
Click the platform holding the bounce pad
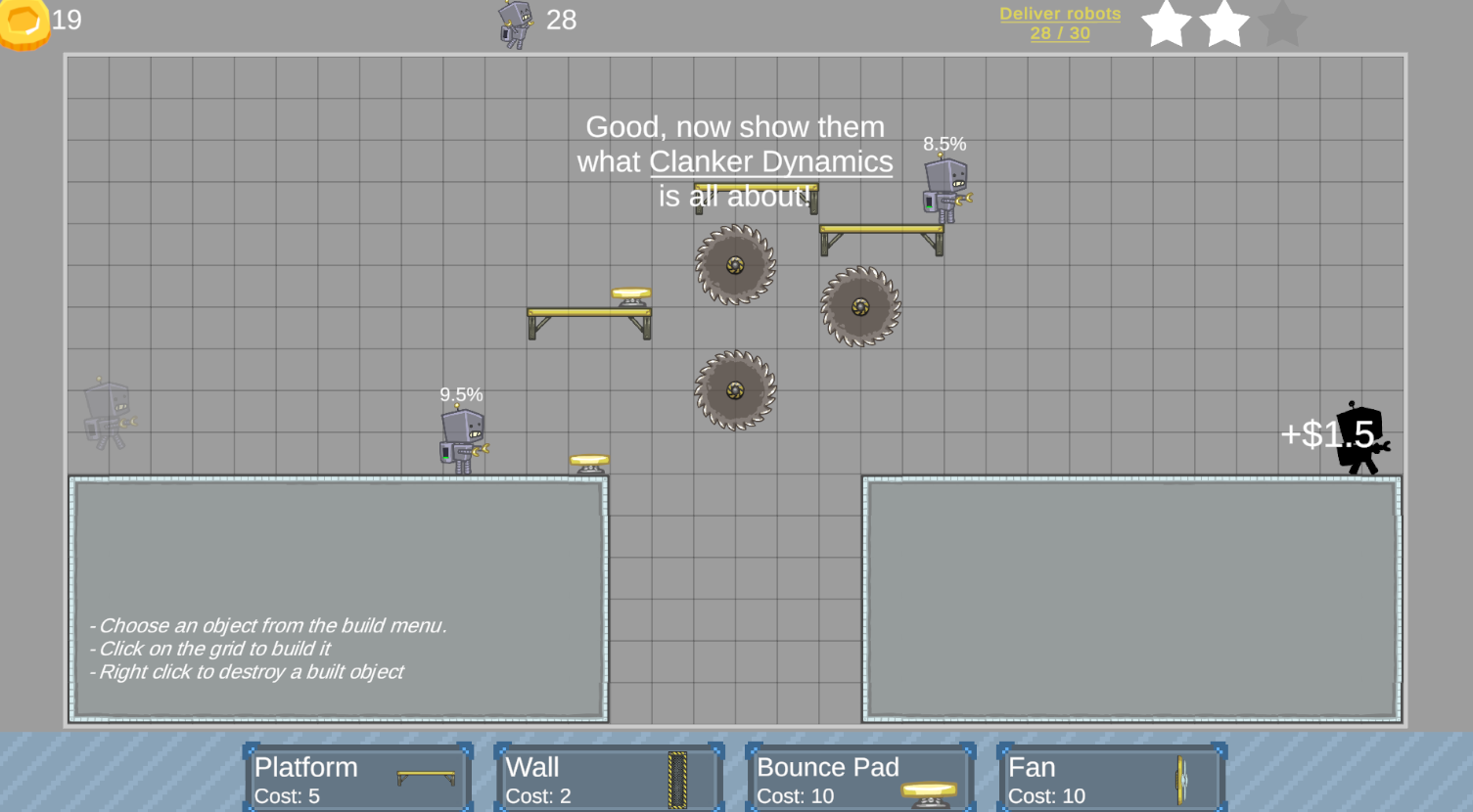tap(589, 323)
